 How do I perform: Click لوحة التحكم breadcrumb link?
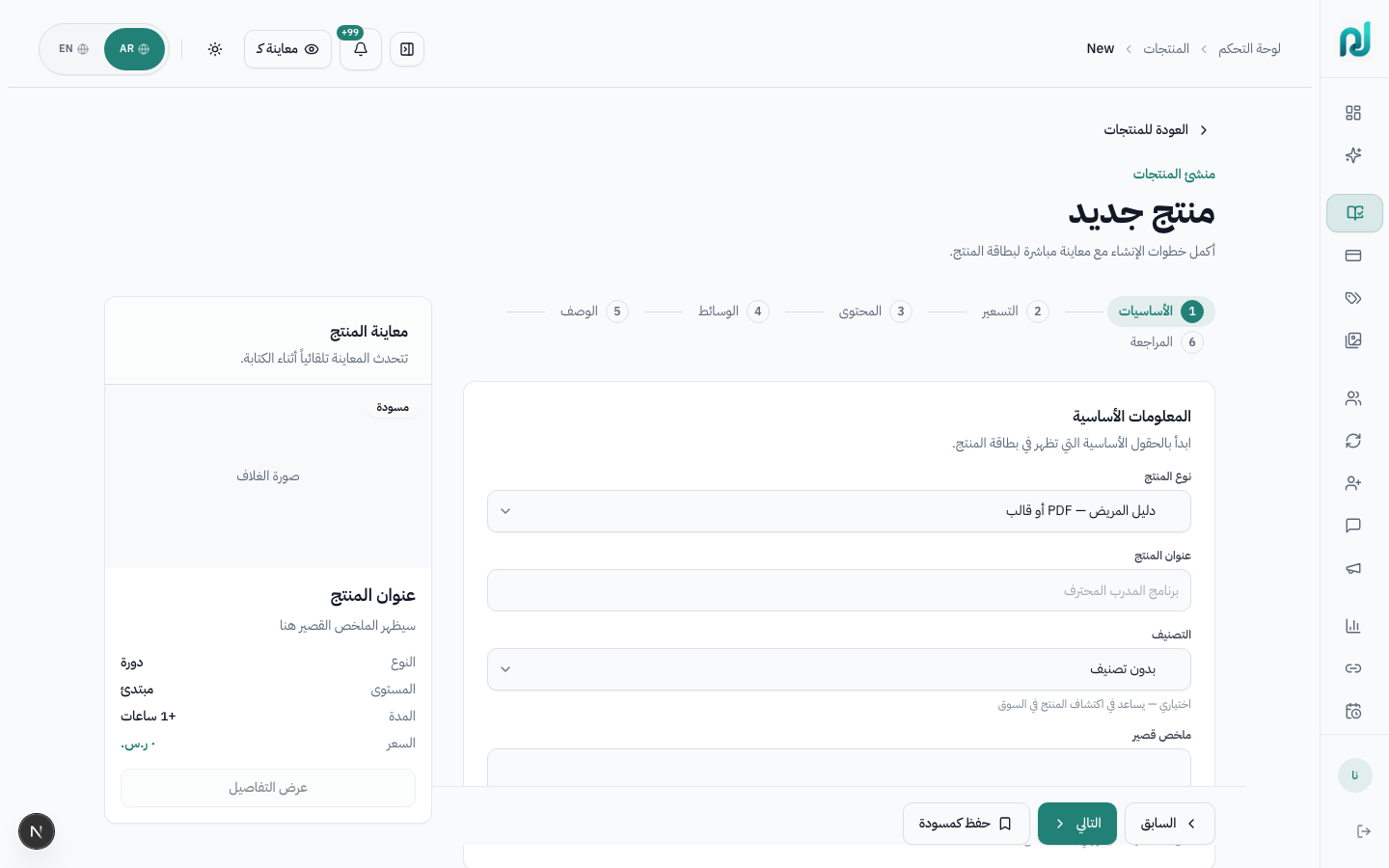point(1249,49)
